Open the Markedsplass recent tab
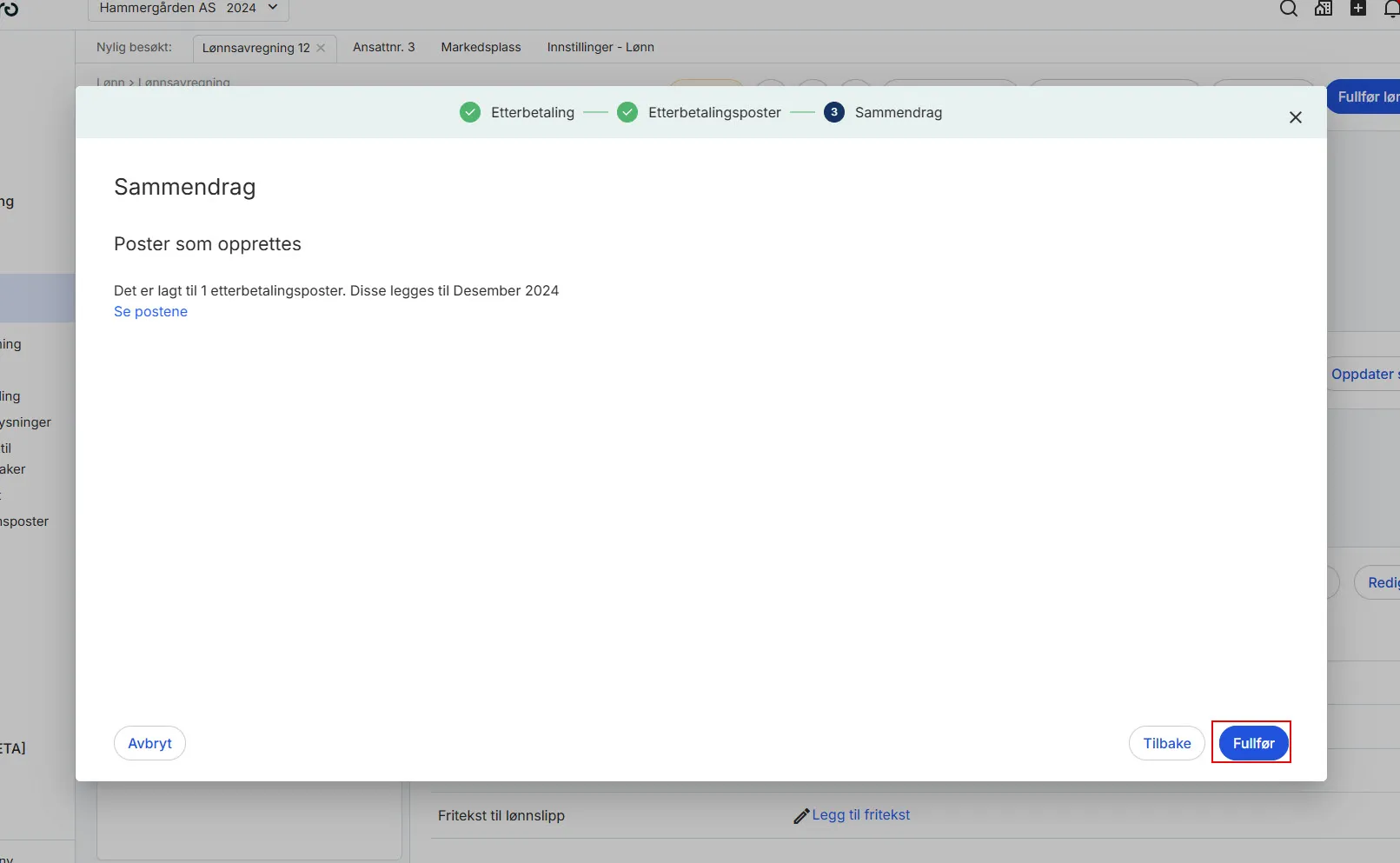 (481, 47)
